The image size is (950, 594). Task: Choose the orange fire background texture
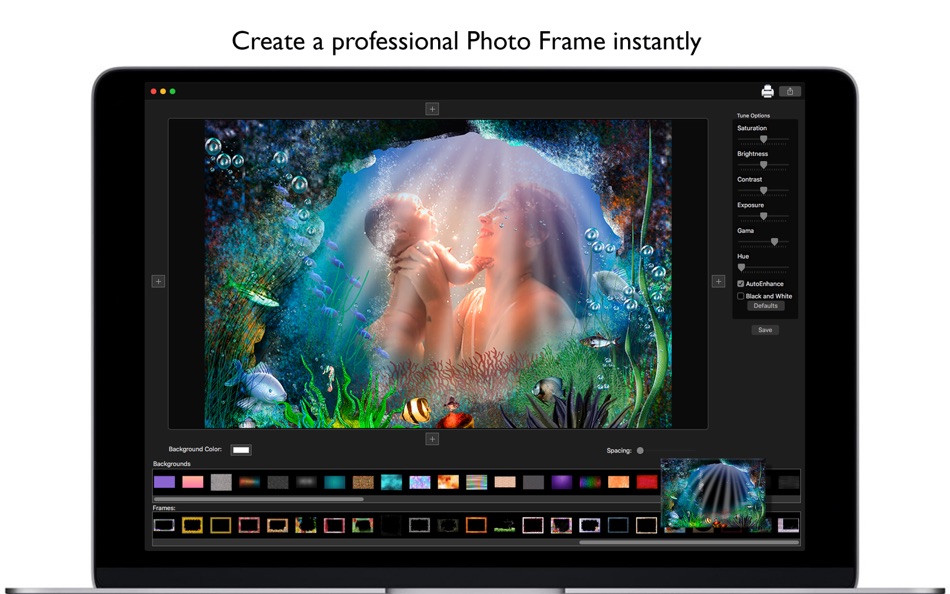(448, 482)
